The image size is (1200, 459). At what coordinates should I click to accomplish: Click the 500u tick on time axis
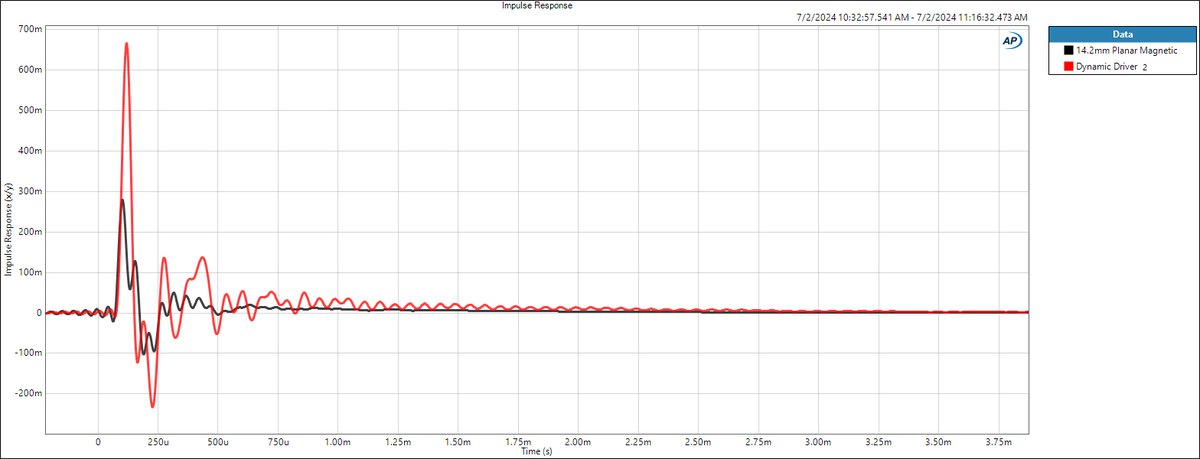coord(217,441)
